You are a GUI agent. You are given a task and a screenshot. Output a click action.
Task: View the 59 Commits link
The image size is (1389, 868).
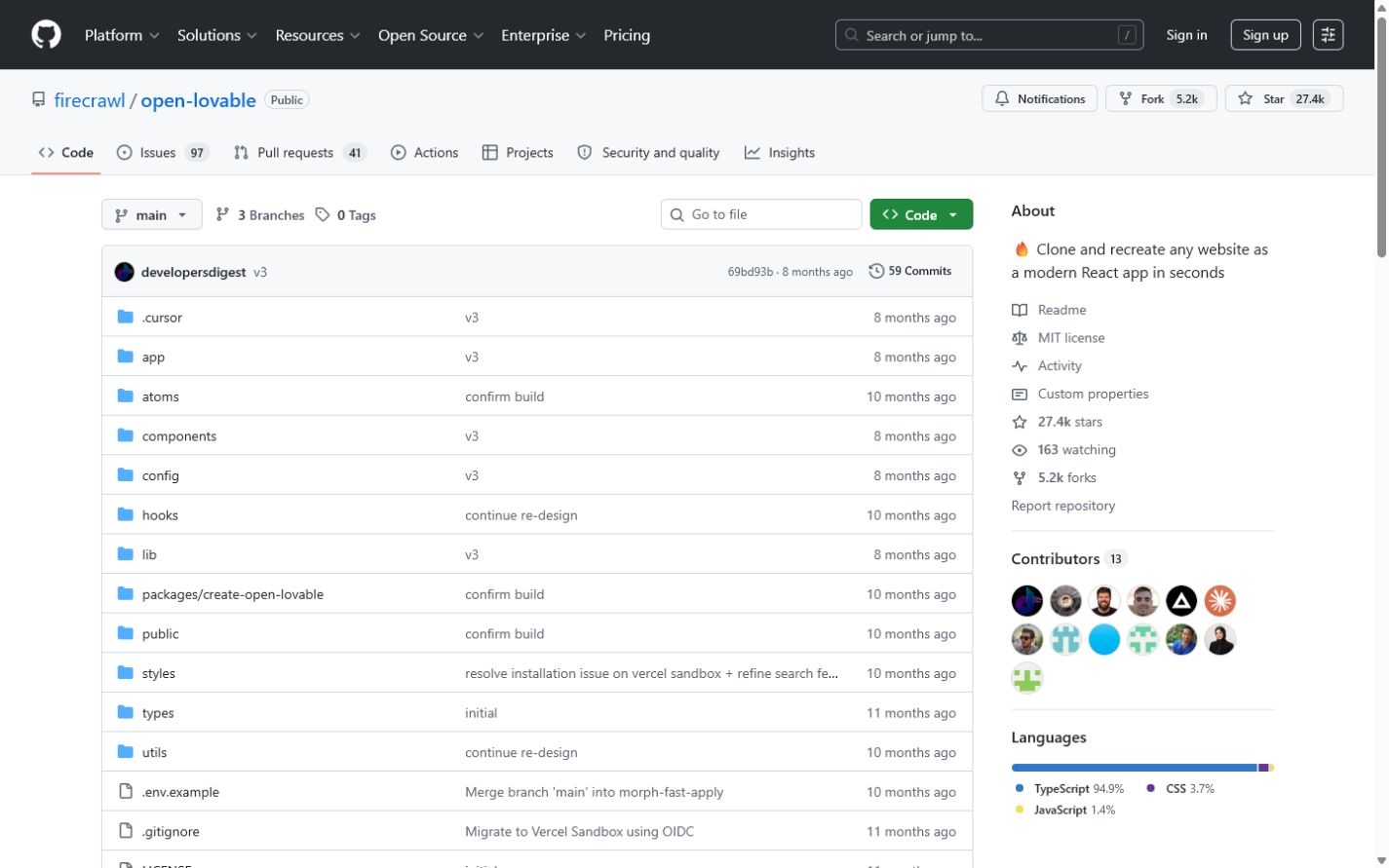[x=910, y=271]
